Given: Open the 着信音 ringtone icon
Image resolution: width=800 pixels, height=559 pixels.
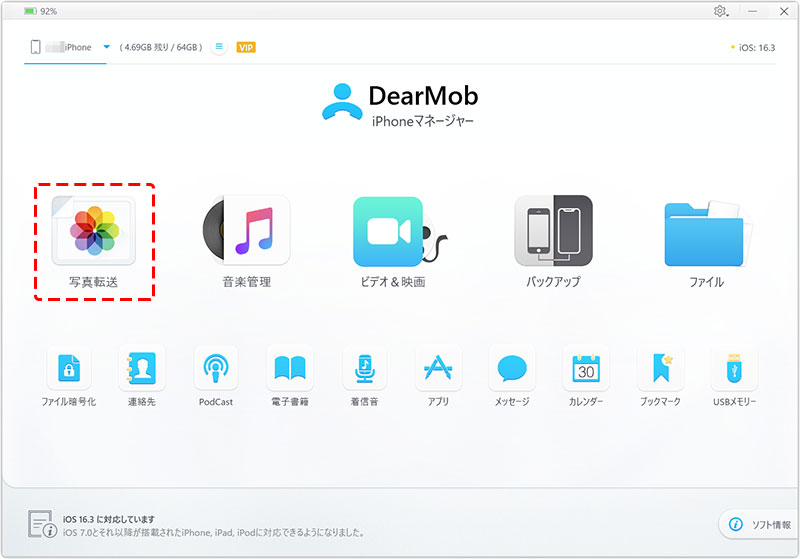Looking at the screenshot, I should pos(364,368).
